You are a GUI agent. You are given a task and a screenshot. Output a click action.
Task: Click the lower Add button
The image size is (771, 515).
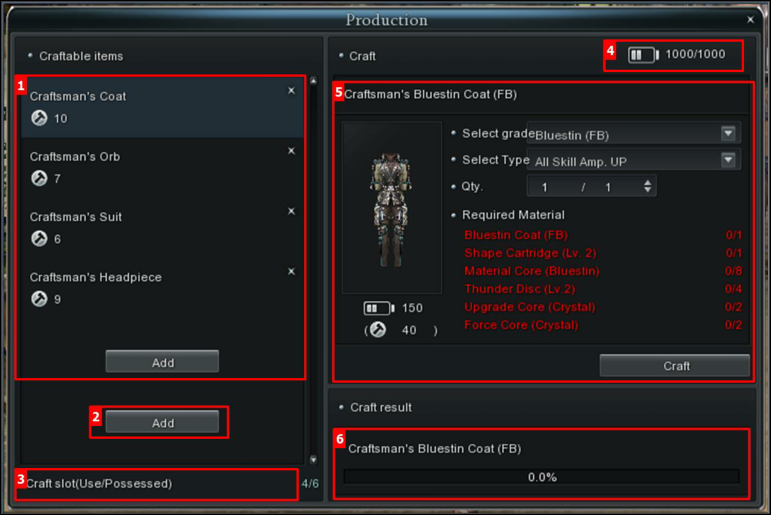coord(162,422)
